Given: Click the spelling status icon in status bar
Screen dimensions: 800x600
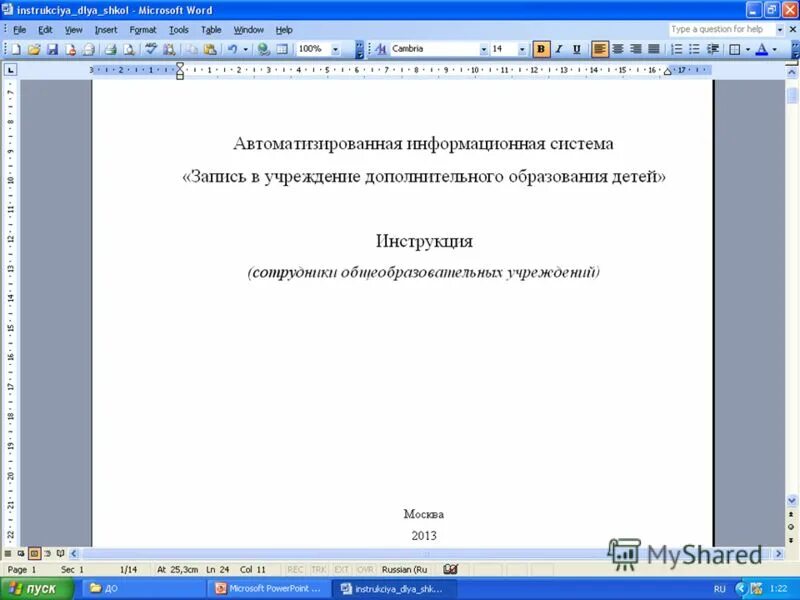Looking at the screenshot, I should (x=449, y=569).
